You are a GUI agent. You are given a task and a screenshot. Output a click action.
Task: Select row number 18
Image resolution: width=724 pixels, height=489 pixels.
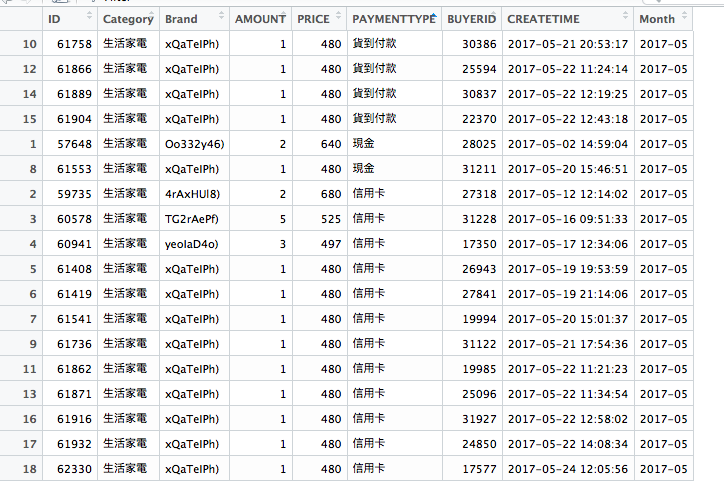[30, 469]
